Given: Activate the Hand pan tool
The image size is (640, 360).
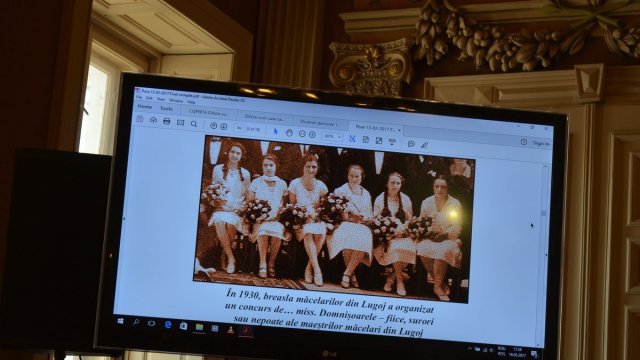Looking at the screenshot, I should (x=289, y=133).
